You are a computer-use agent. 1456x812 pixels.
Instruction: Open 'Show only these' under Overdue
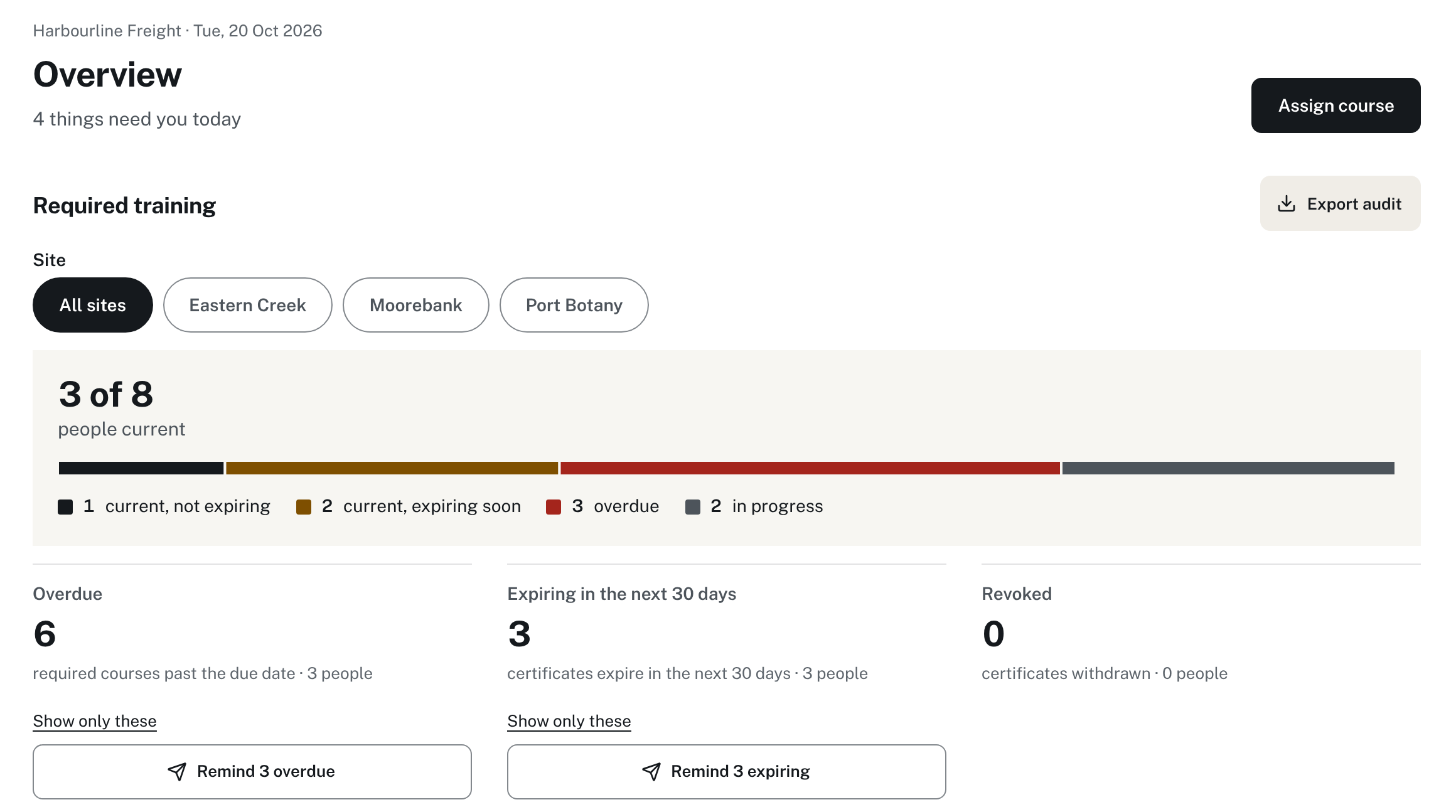(x=95, y=721)
